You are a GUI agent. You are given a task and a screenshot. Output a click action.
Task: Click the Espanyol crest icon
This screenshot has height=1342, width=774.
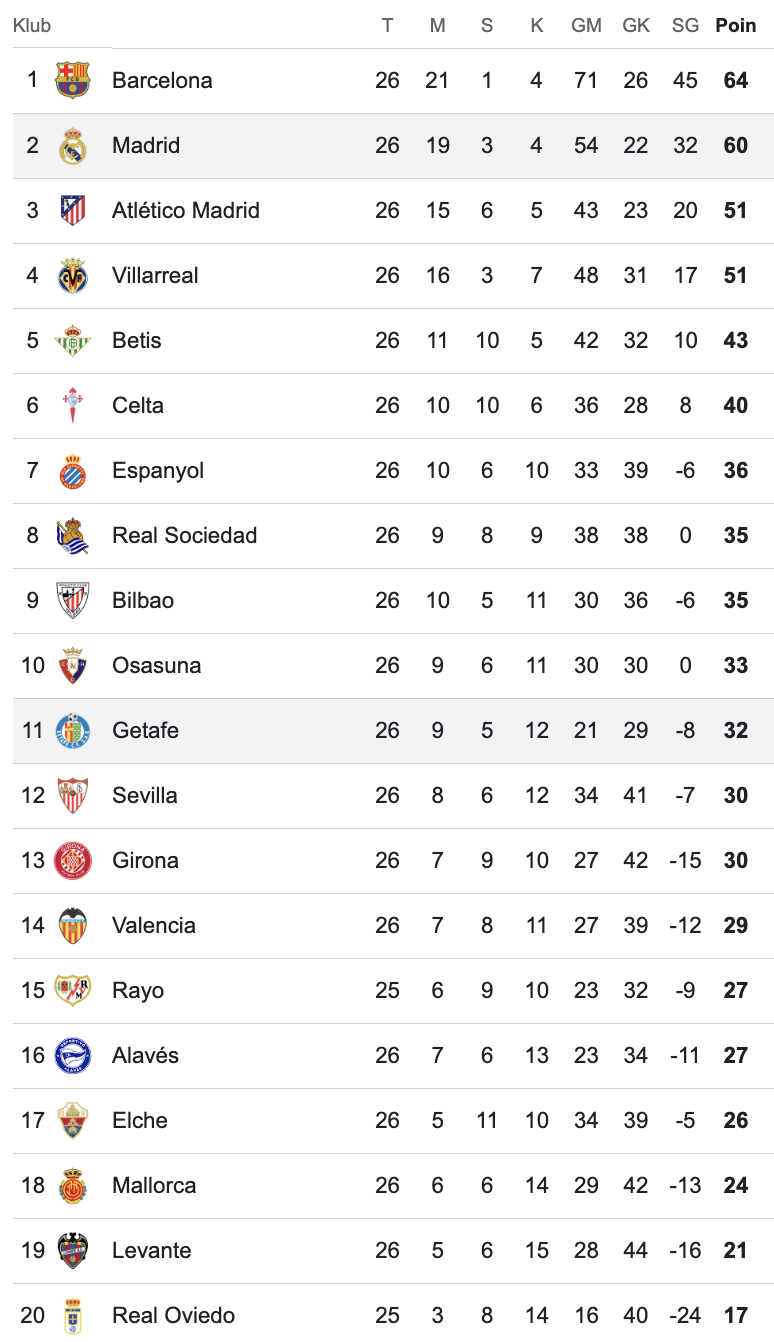pyautogui.click(x=72, y=471)
